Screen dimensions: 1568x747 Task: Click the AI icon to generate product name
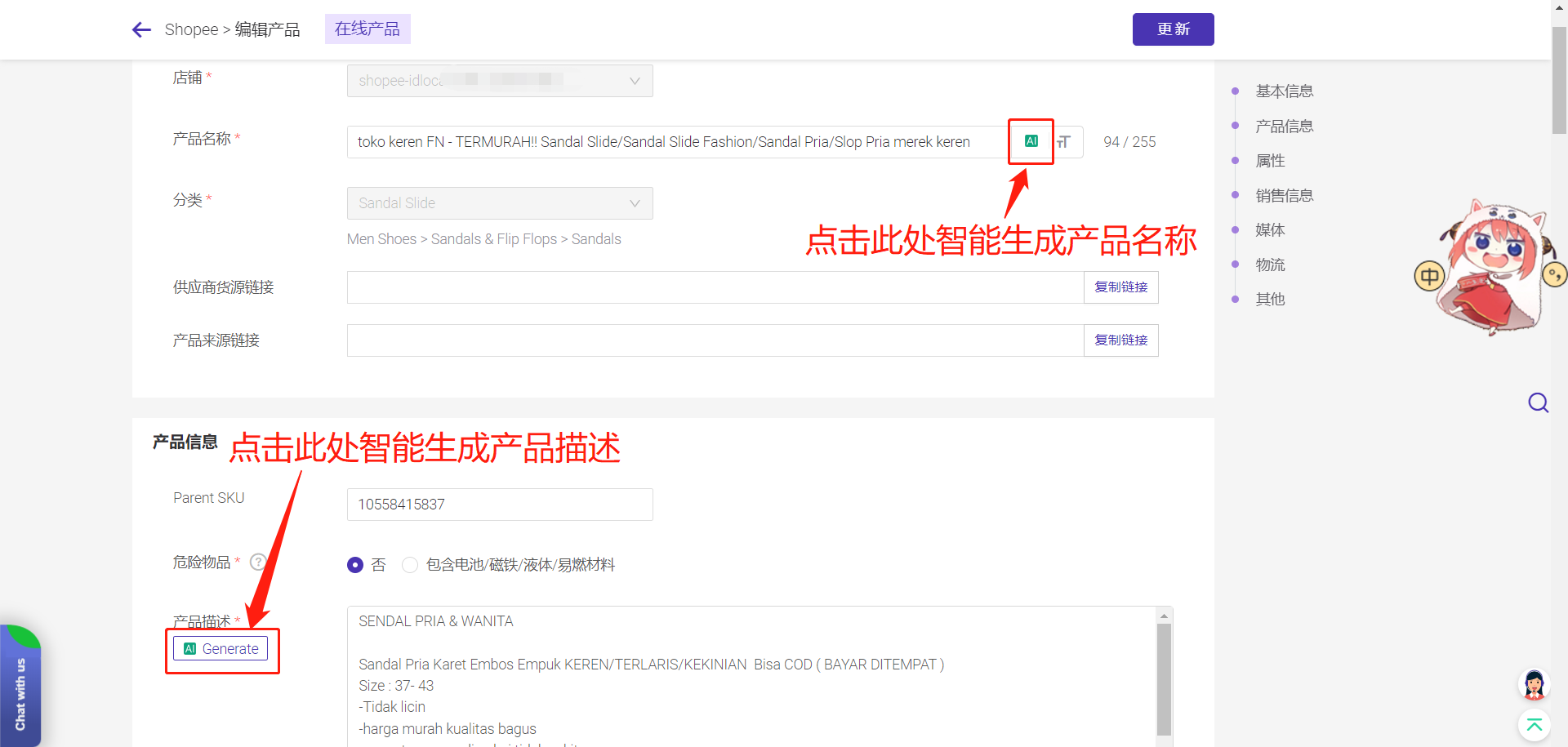tap(1030, 141)
